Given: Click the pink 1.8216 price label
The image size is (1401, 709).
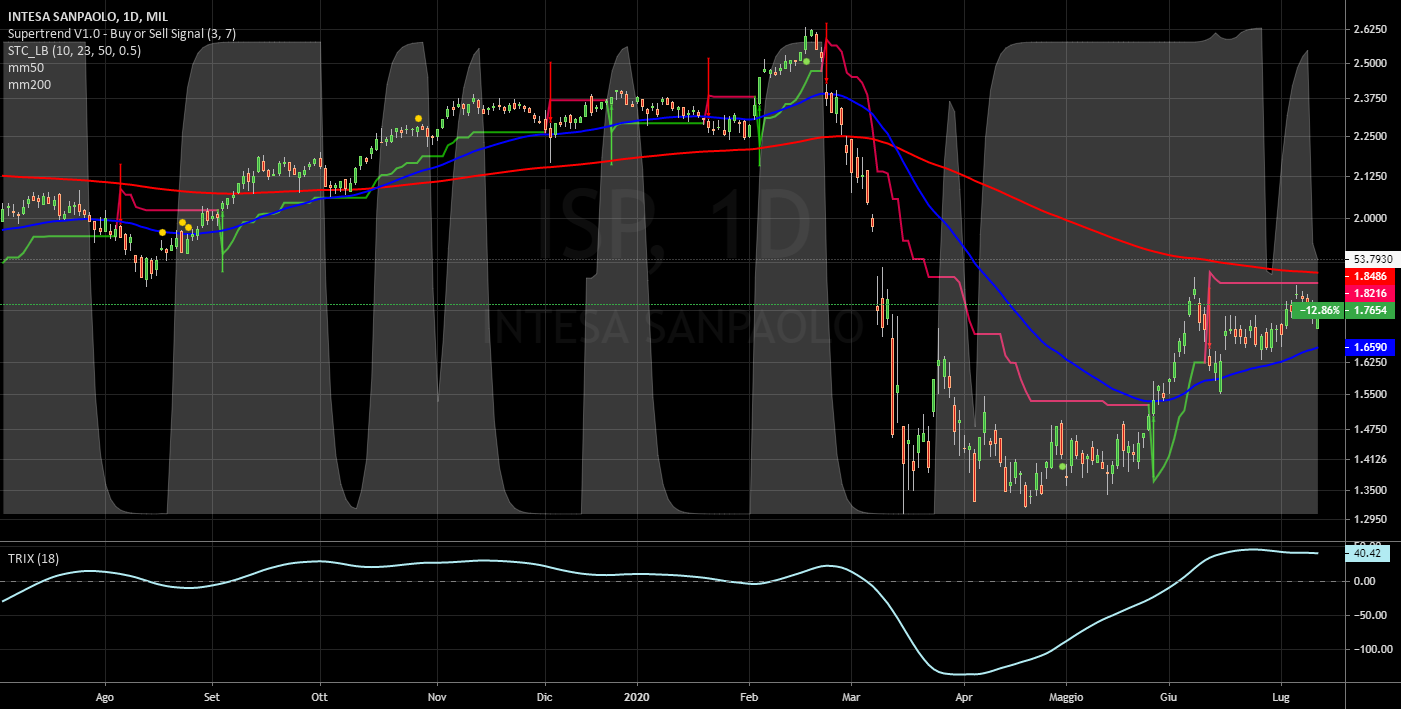Looking at the screenshot, I should 1369,293.
